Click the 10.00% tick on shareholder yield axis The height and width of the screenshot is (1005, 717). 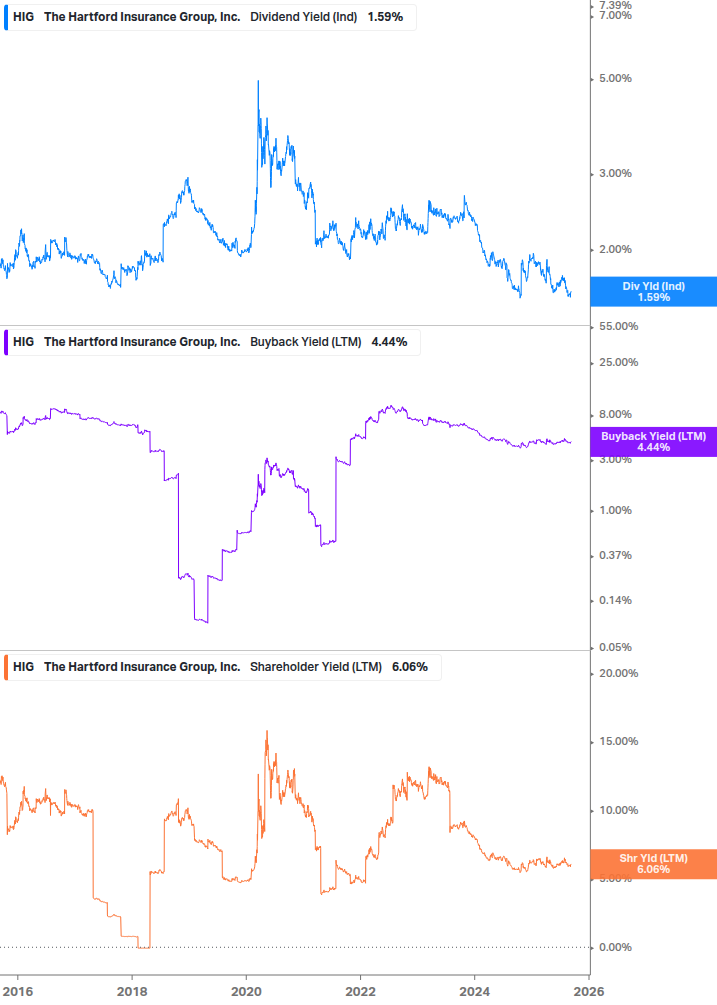point(618,810)
